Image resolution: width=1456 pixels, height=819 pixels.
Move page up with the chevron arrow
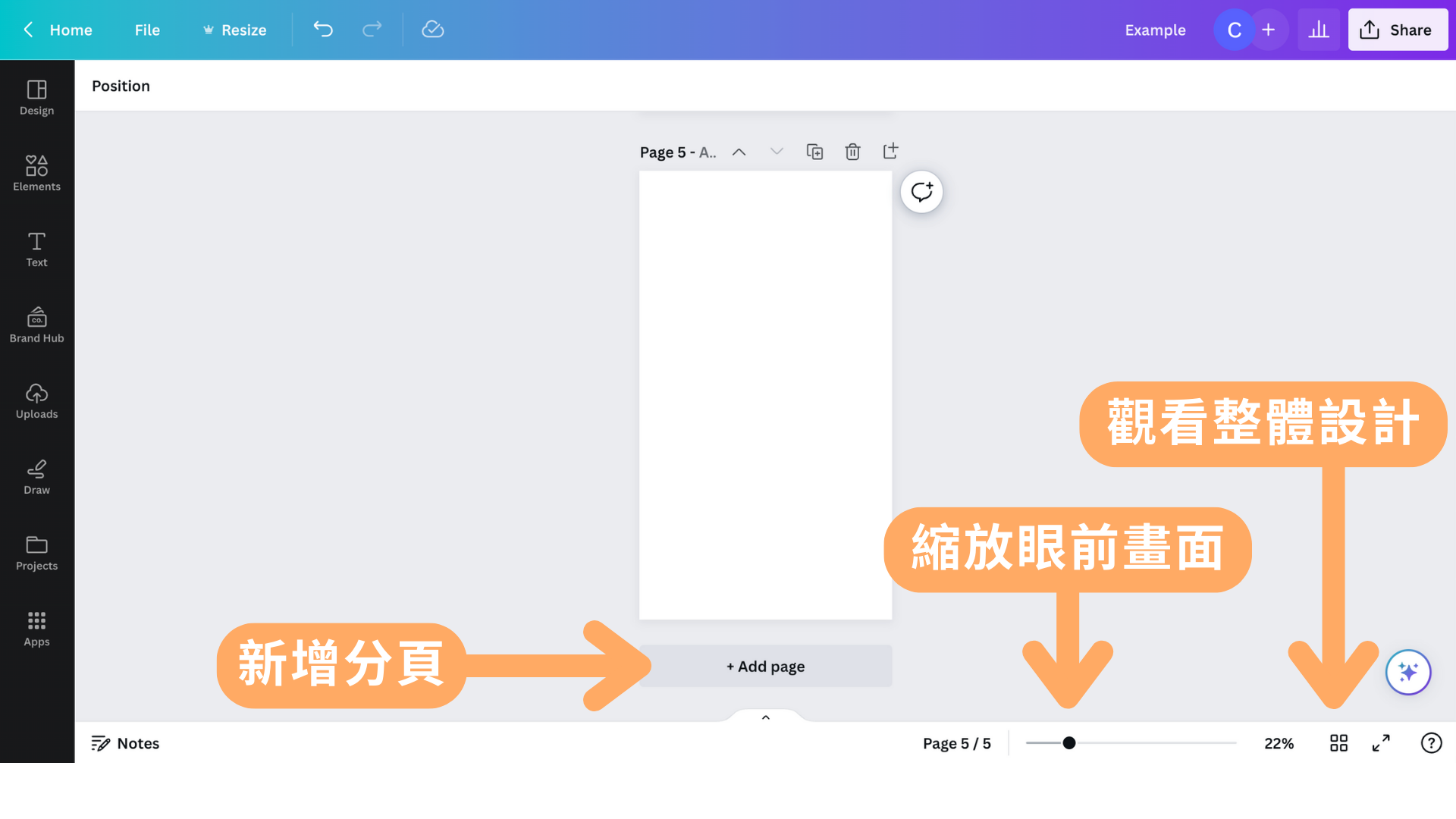click(x=739, y=152)
